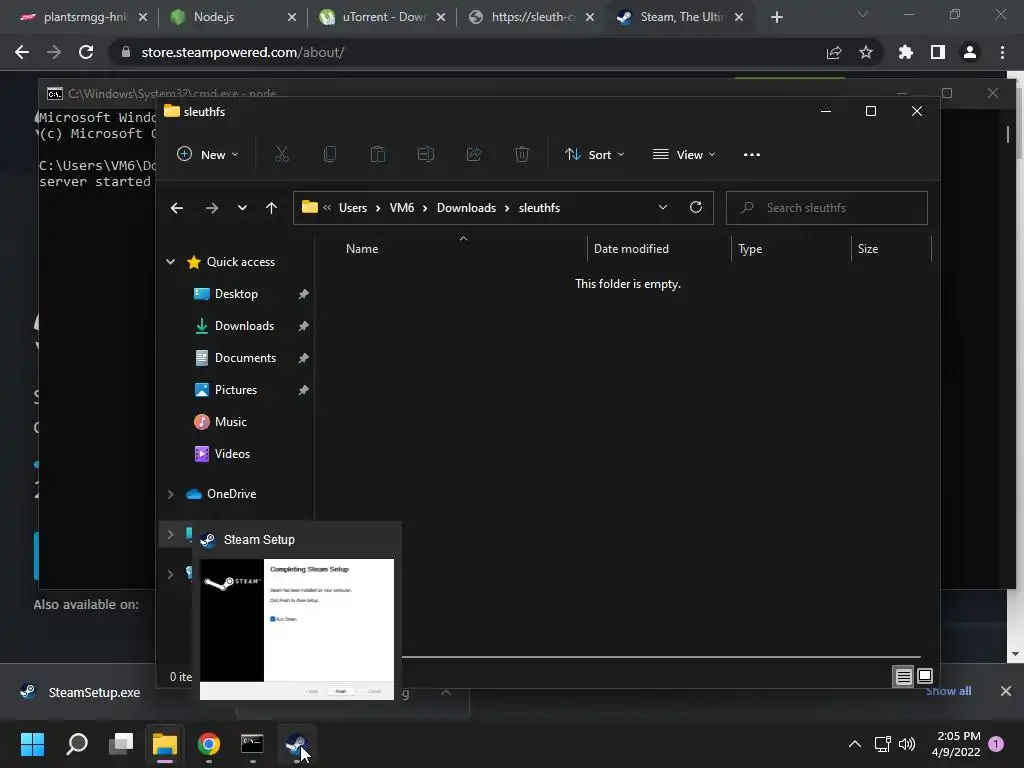Open volume control in system tray

[x=907, y=744]
